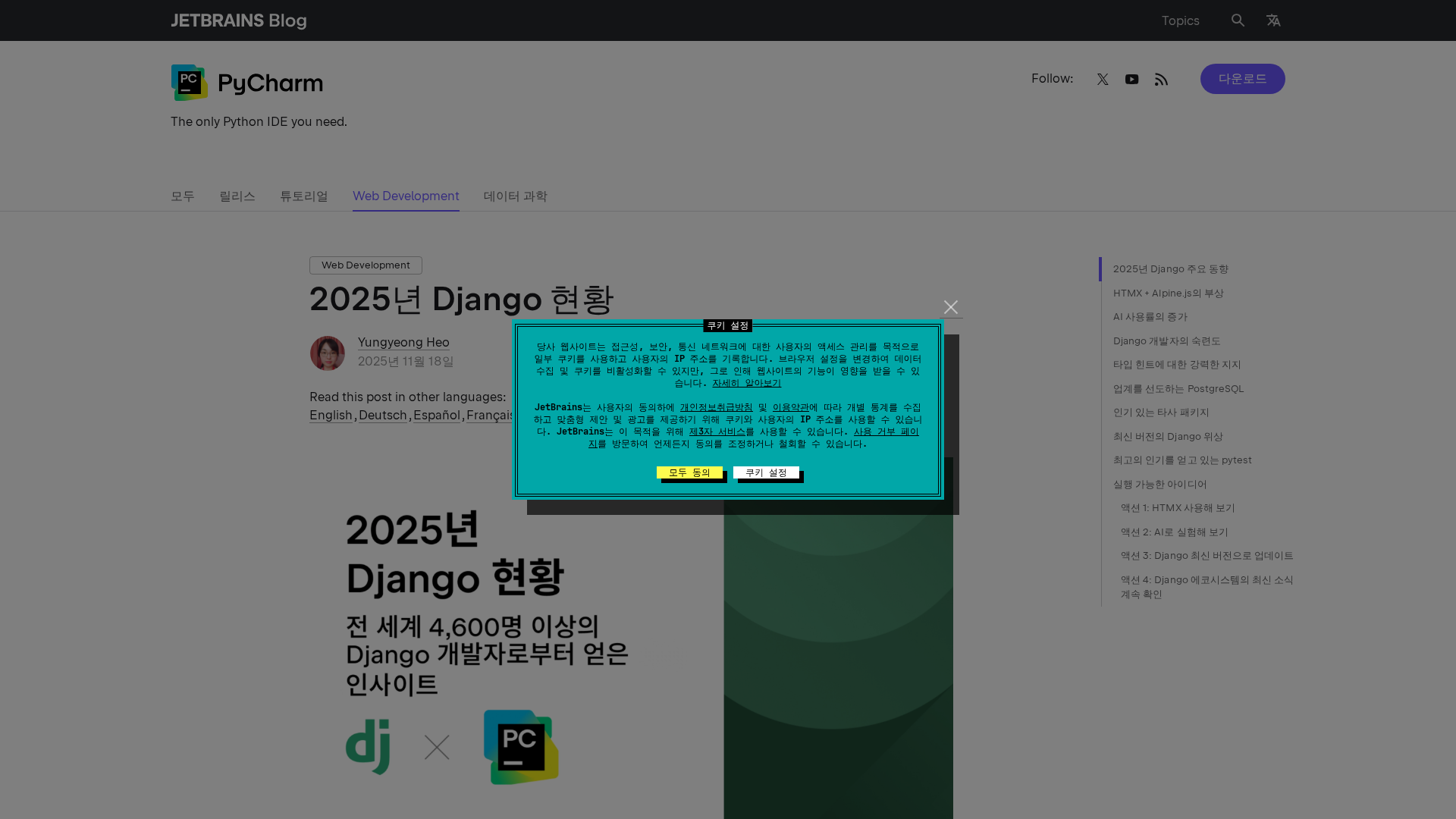Open the PyCharm YouTube channel icon
1456x819 pixels.
[x=1131, y=80]
